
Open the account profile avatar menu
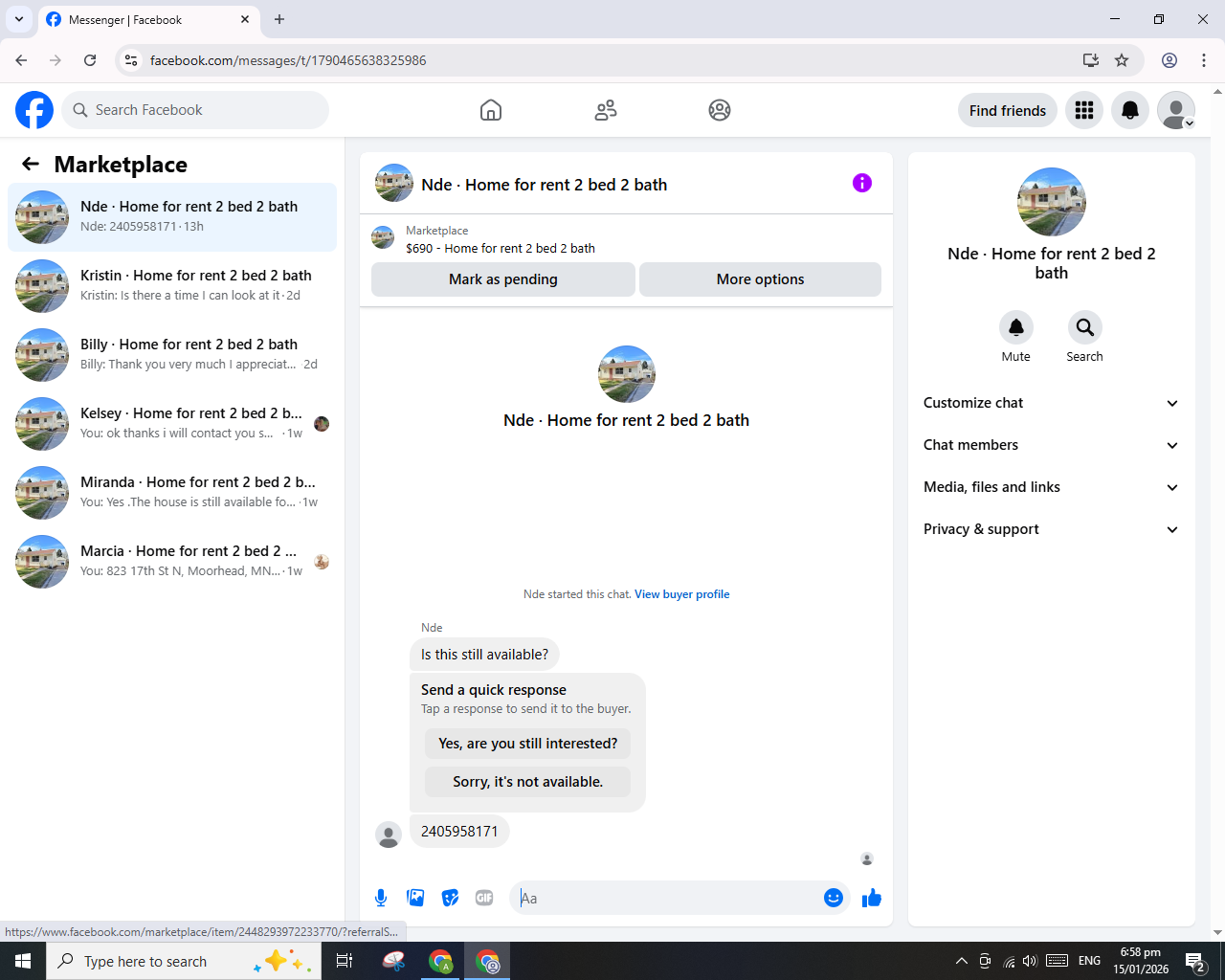tap(1176, 110)
